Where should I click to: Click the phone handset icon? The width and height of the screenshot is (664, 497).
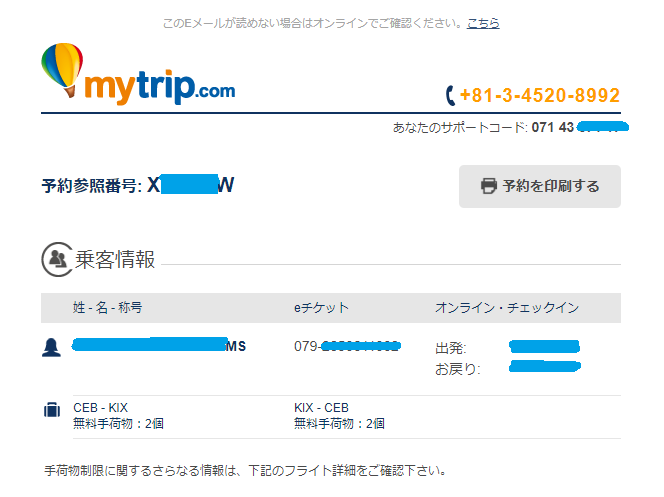pyautogui.click(x=450, y=95)
